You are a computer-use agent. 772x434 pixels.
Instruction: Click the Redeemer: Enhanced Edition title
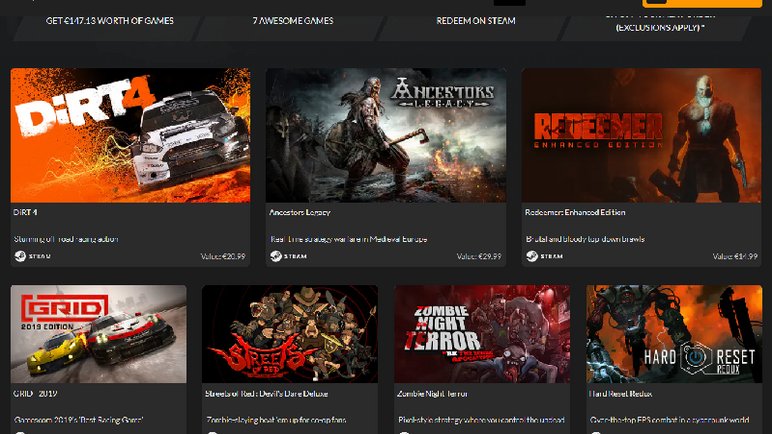coord(575,212)
